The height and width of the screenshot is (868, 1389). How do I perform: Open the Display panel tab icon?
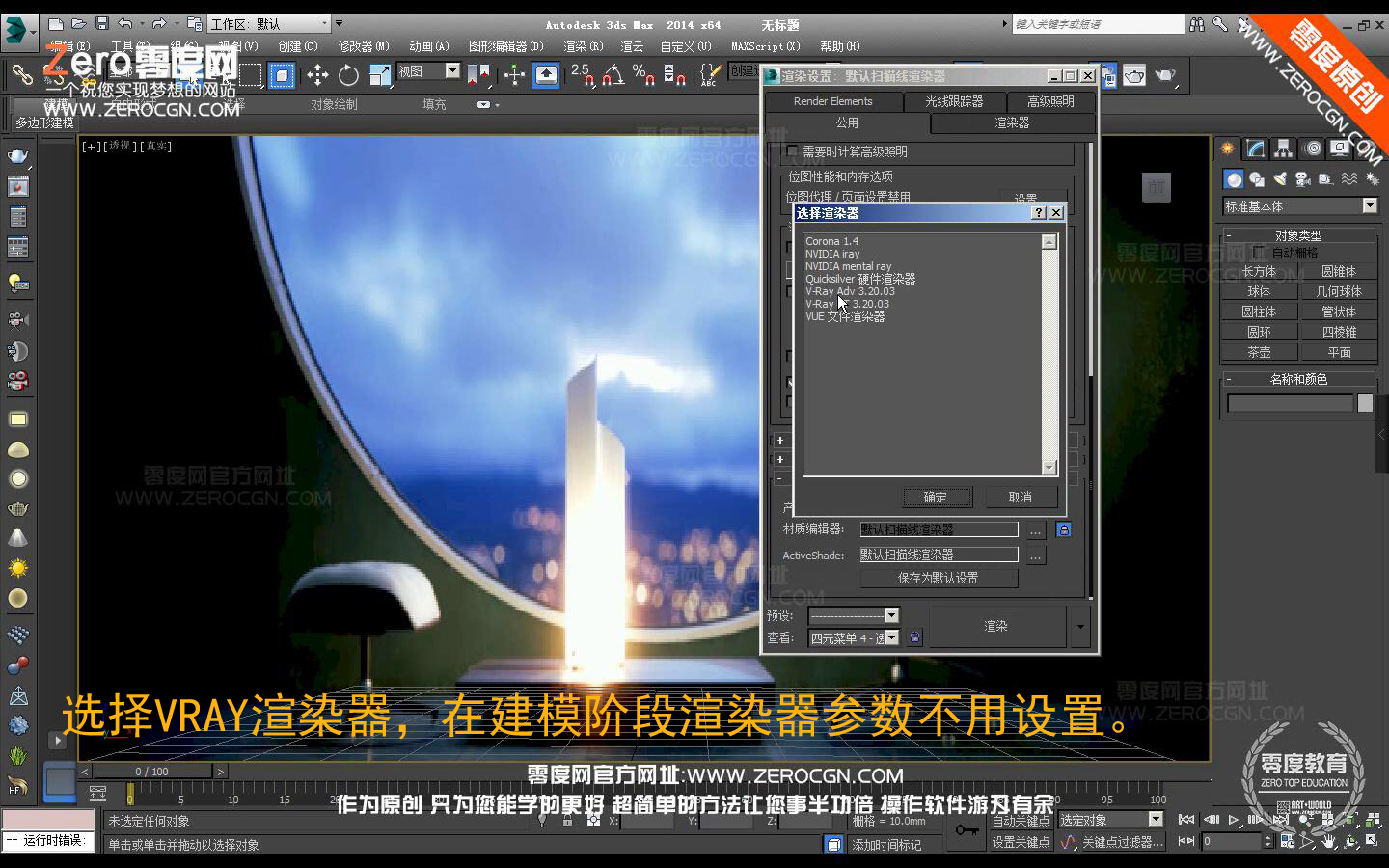pyautogui.click(x=1340, y=149)
